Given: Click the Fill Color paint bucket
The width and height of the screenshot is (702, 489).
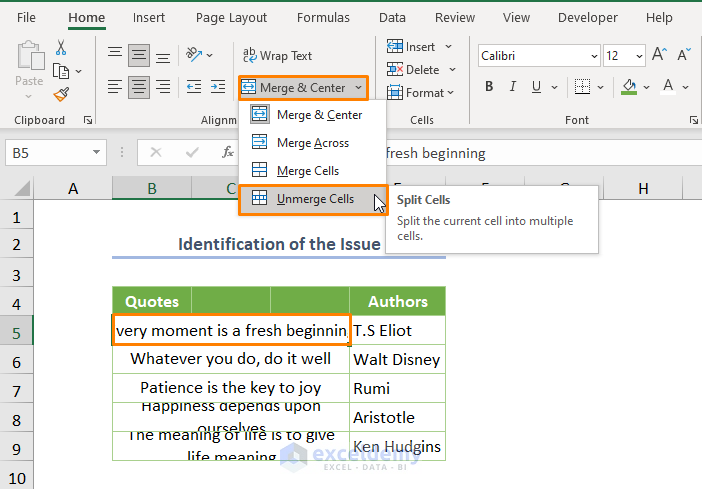Looking at the screenshot, I should click(629, 87).
